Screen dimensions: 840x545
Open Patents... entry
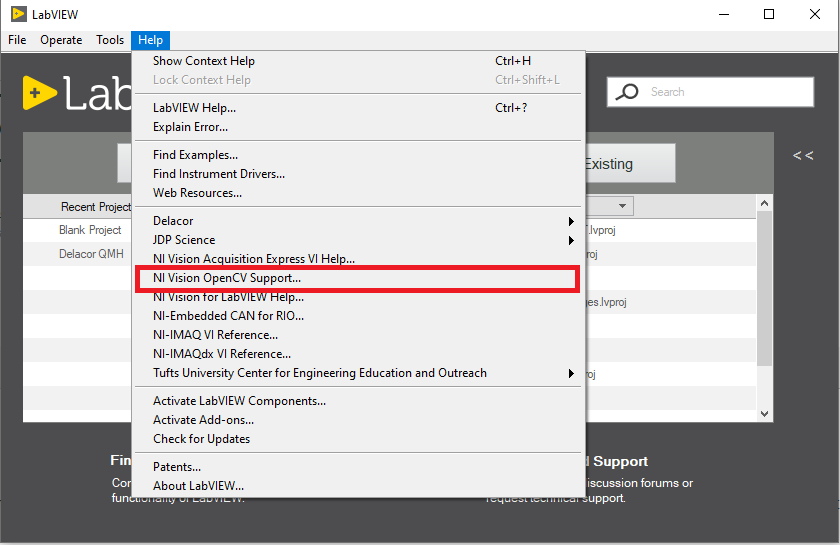[358, 467]
